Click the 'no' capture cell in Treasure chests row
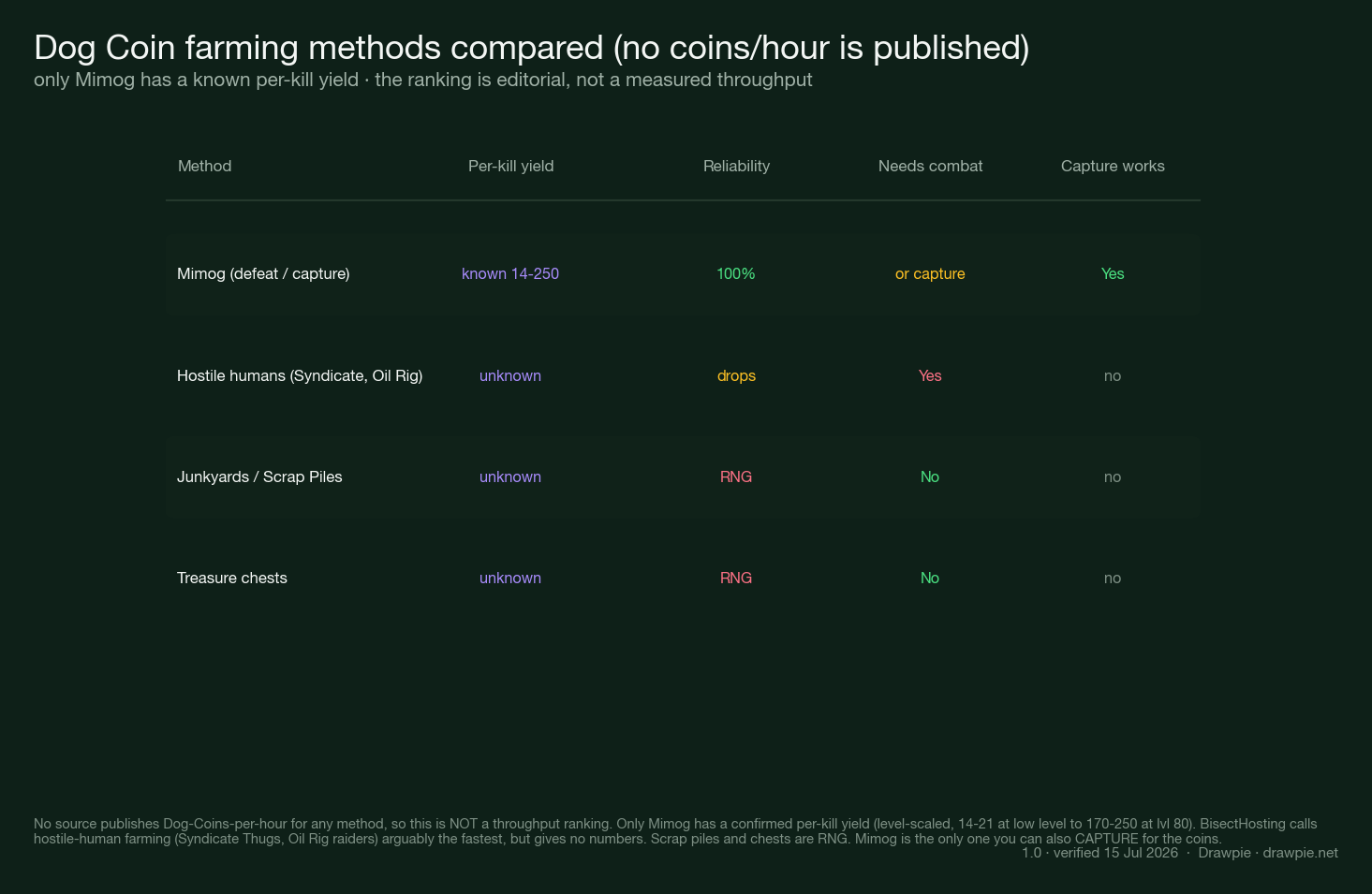Viewport: 1372px width, 894px height. (1113, 579)
